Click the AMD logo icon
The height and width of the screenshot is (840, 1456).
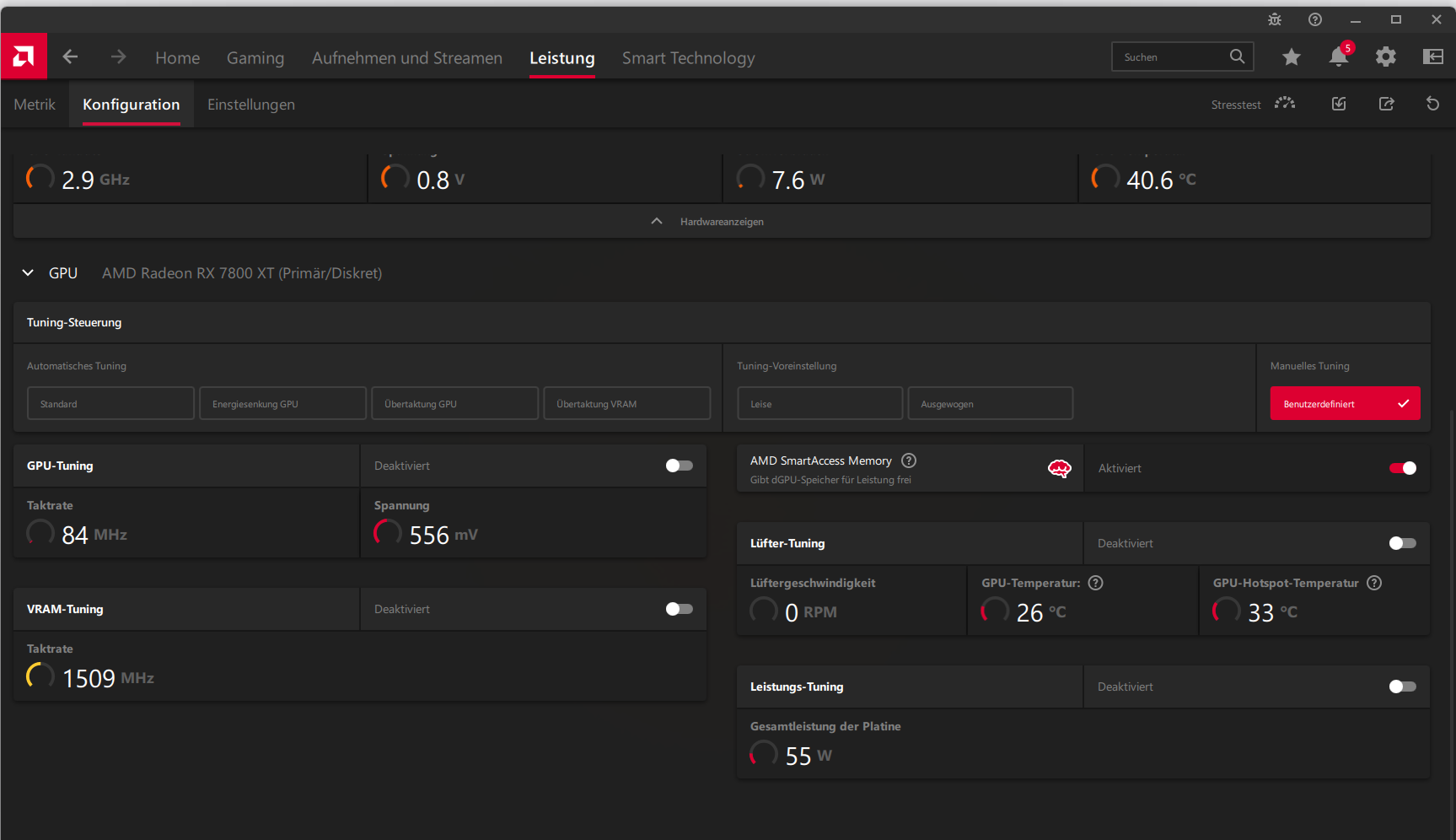click(24, 57)
